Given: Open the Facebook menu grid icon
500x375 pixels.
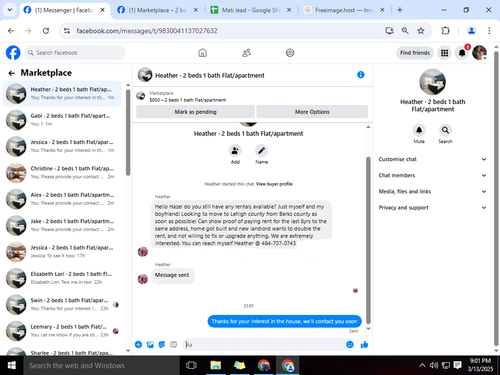Looking at the screenshot, I should coord(444,53).
